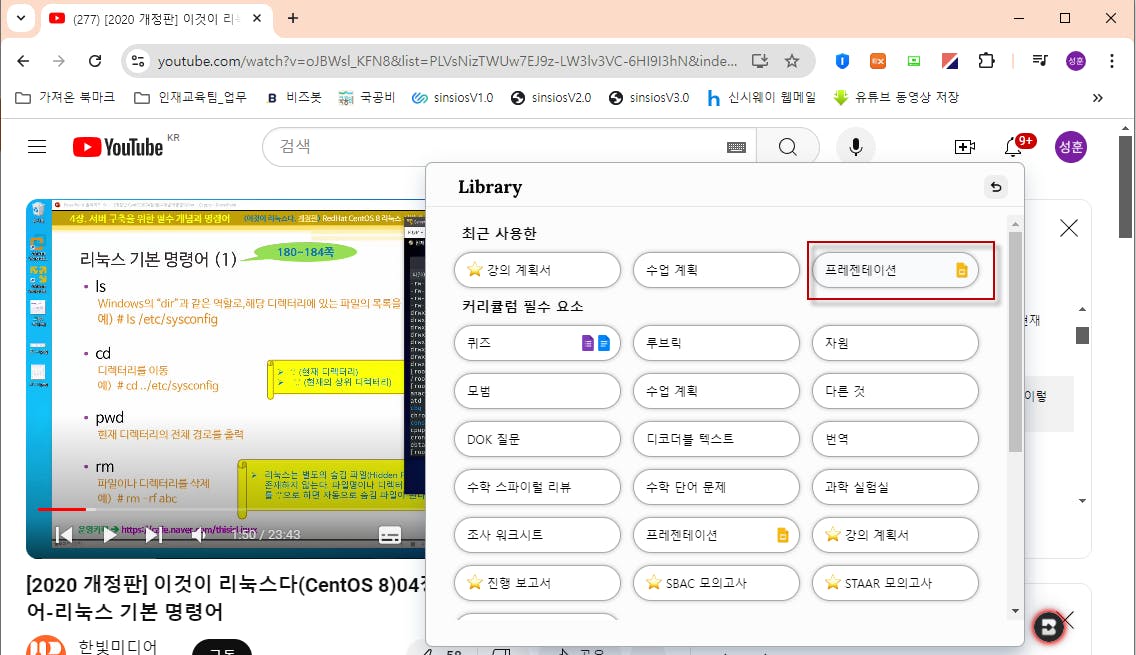The height and width of the screenshot is (655, 1136).
Task: Open the media control icon in toolbar
Action: pos(1040,61)
